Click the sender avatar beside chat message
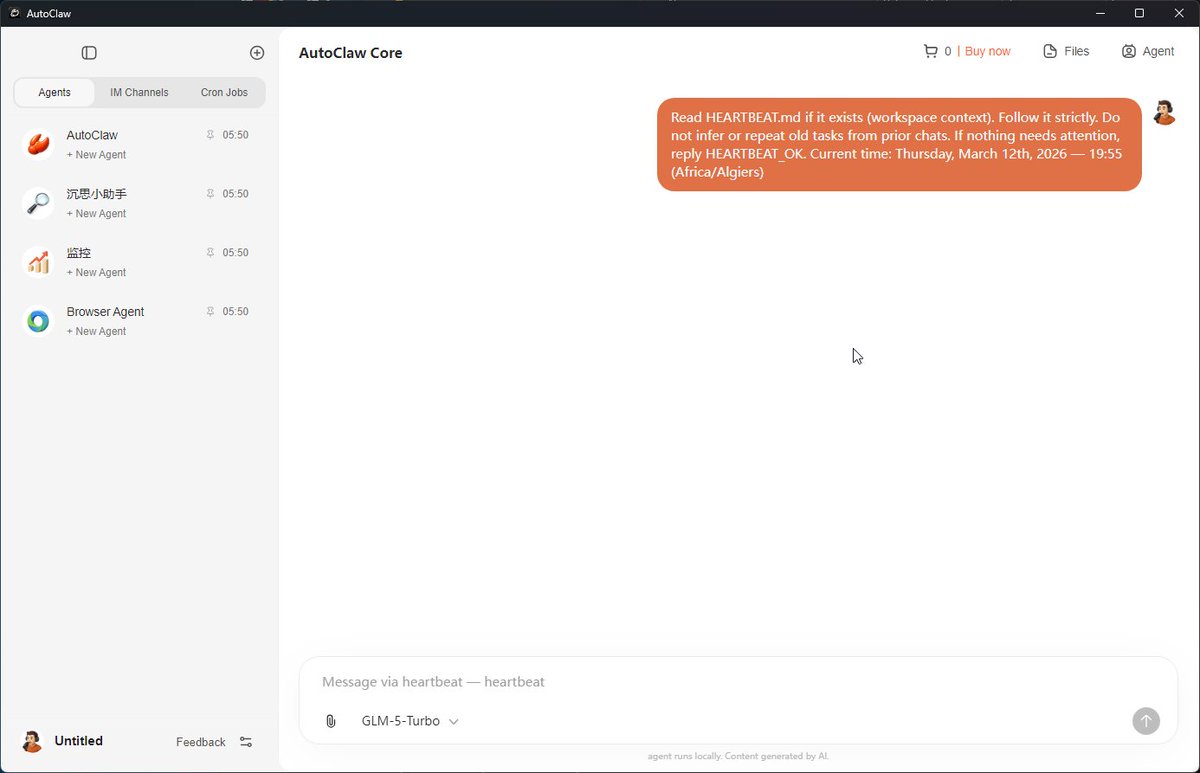This screenshot has width=1200, height=773. click(1163, 112)
